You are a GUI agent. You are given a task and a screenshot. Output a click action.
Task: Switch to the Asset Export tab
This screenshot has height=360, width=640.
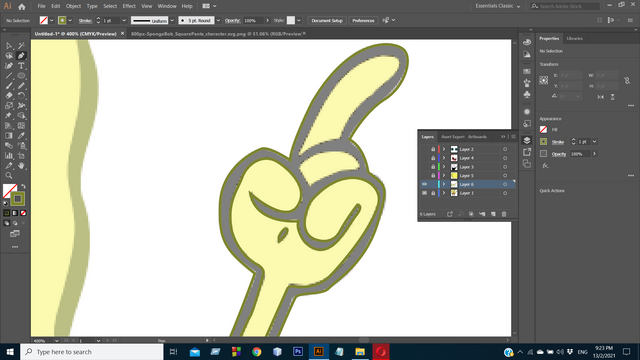[453, 137]
